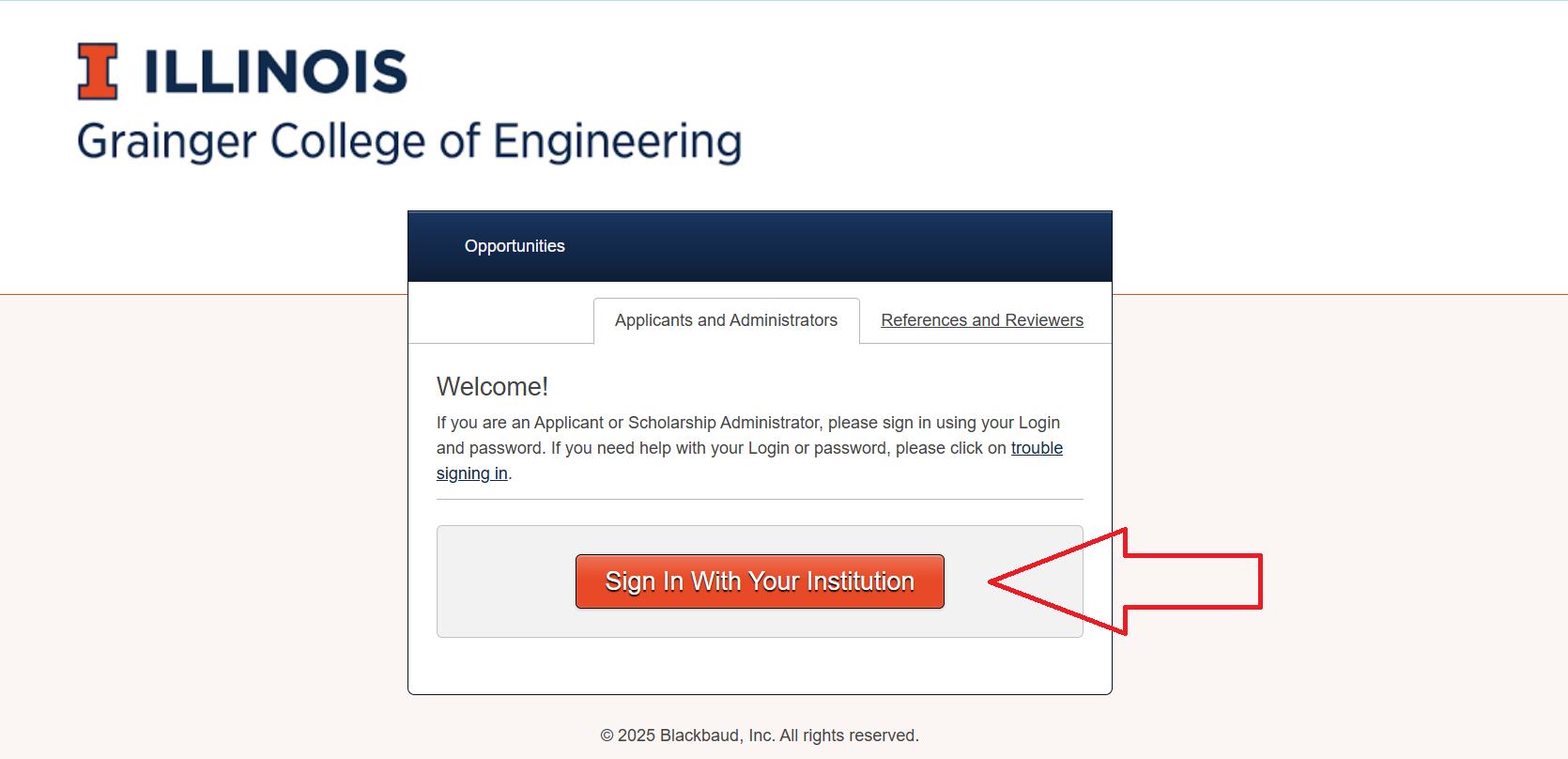This screenshot has width=1568, height=759.
Task: Click the Blackbaud copyright footer text
Action: pyautogui.click(x=768, y=736)
